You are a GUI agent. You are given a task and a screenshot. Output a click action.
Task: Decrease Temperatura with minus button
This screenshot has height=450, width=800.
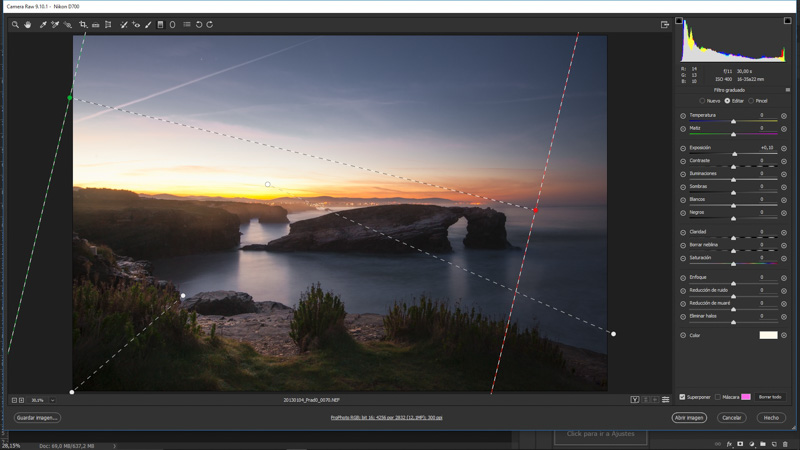683,116
